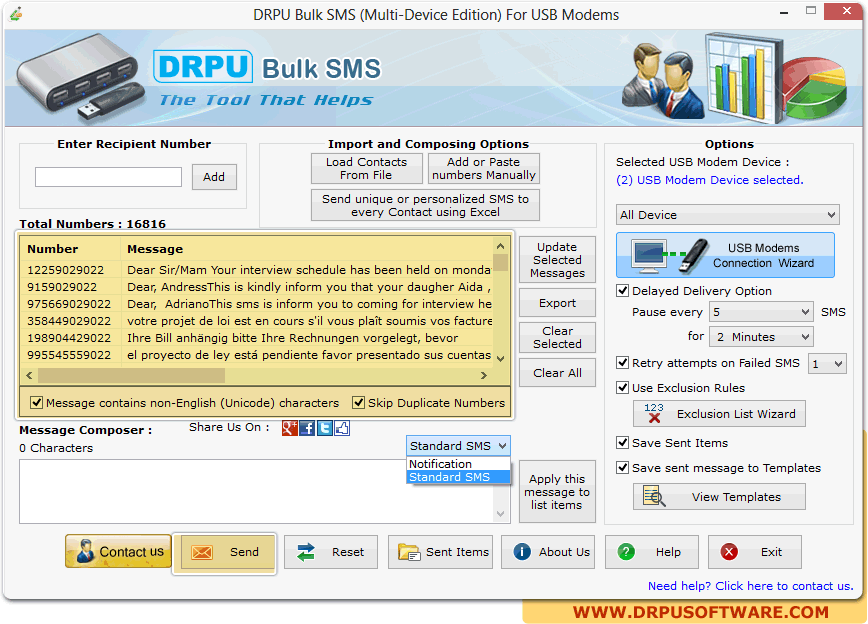The width and height of the screenshot is (868, 624).
Task: Click the Contact us person icon
Action: click(x=85, y=551)
